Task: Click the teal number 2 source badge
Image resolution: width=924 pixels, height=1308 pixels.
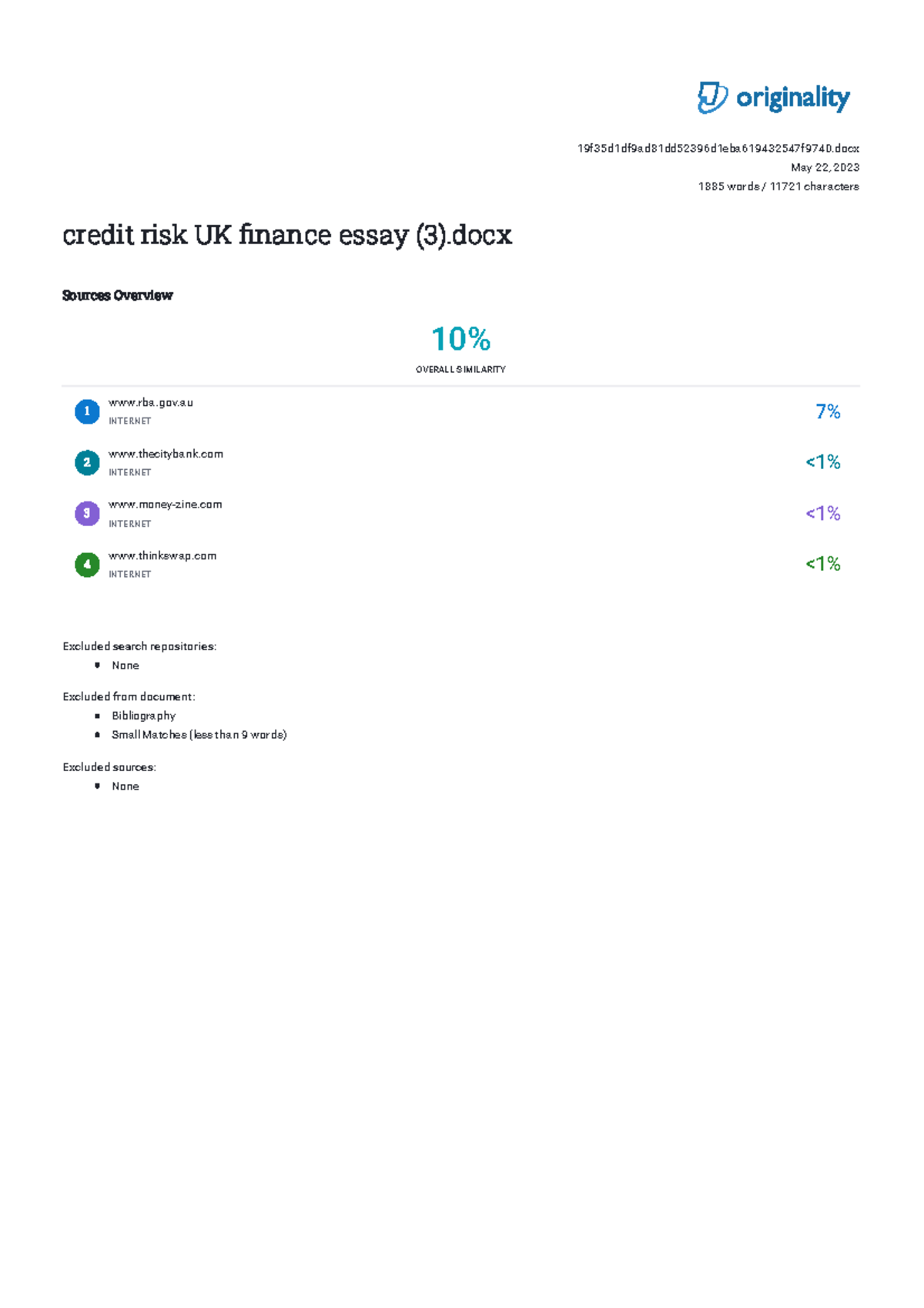Action: (87, 463)
